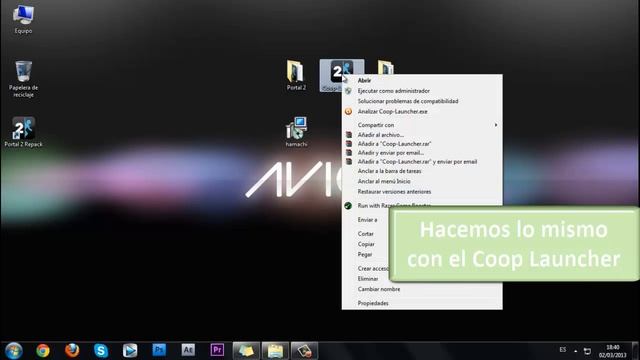Click the Show desktop button
The height and width of the screenshot is (360, 640).
636,351
